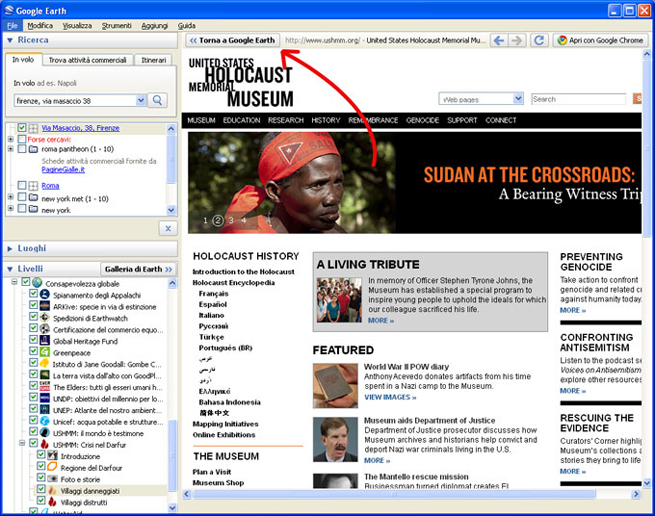Click the Introduzione layer icon
655x516 pixels.
[52, 455]
